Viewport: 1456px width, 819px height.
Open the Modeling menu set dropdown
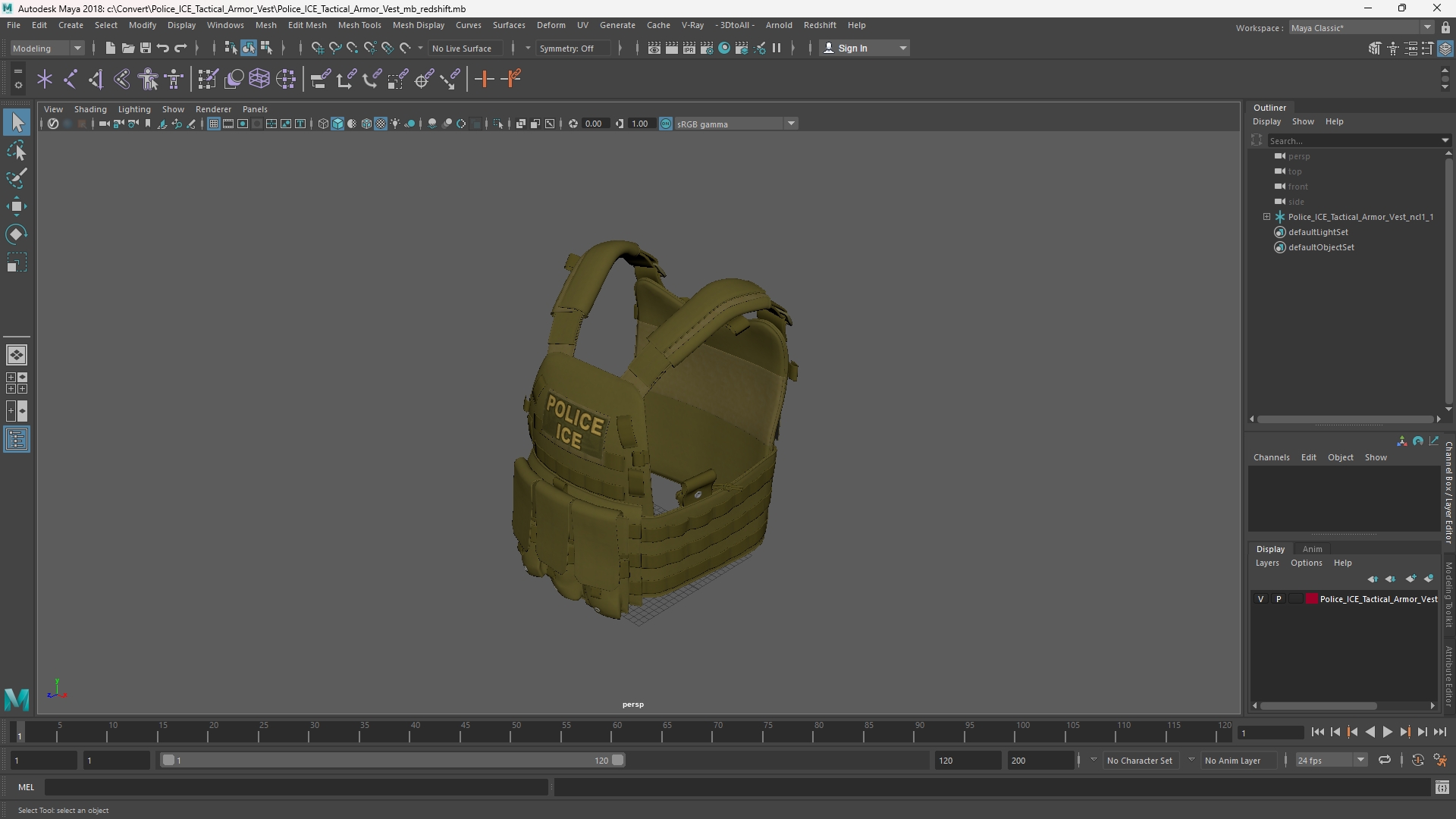[47, 49]
